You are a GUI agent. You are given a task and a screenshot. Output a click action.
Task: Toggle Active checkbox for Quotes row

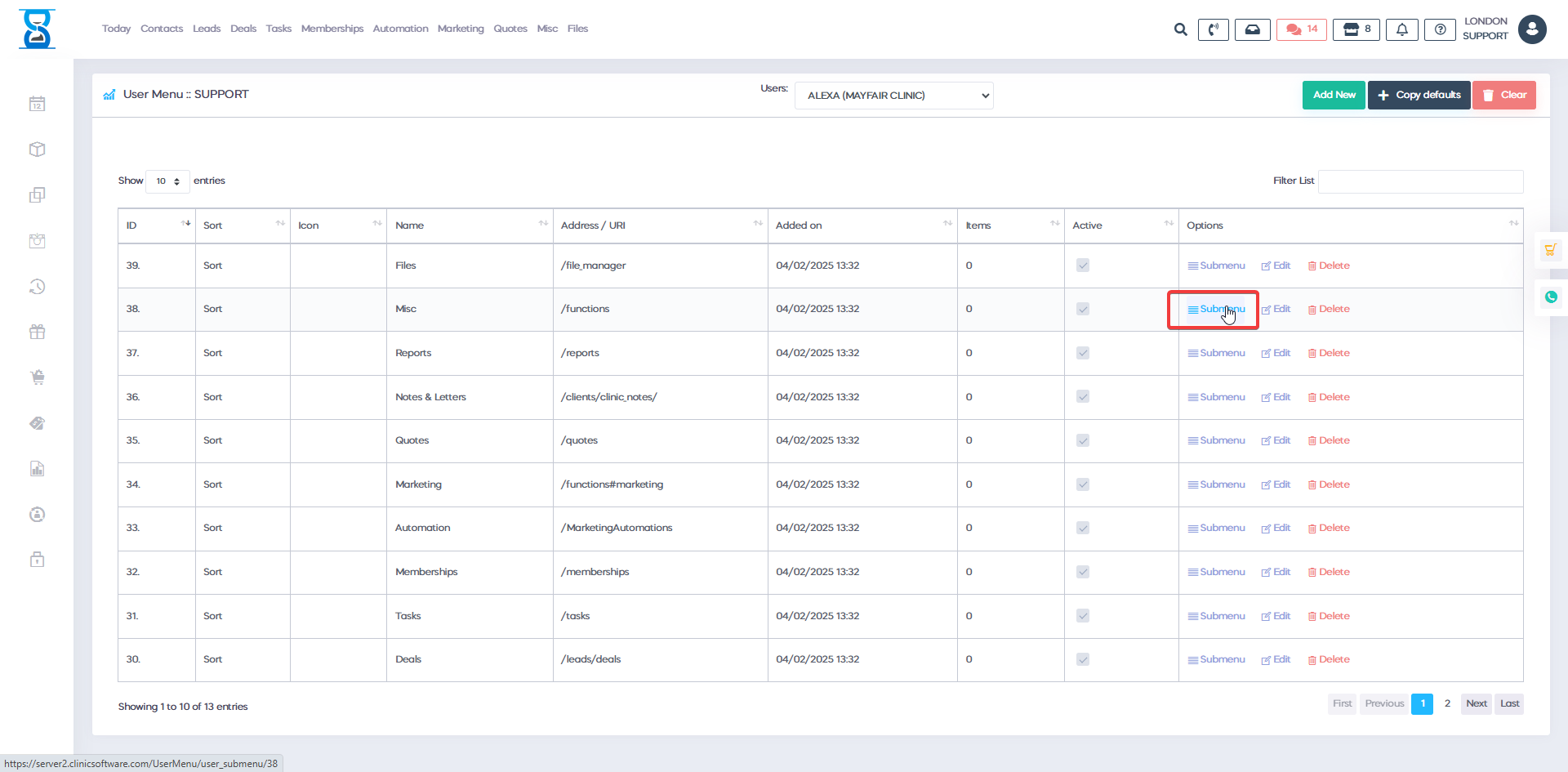(1083, 440)
